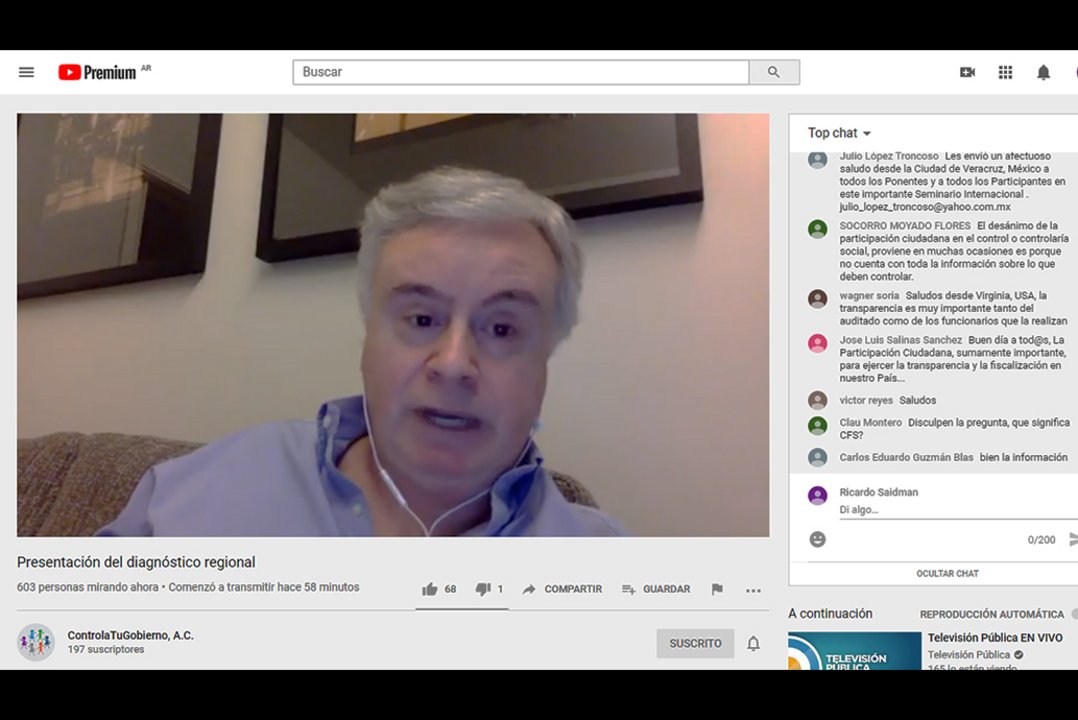Open the YouTube apps grid

[x=1005, y=72]
